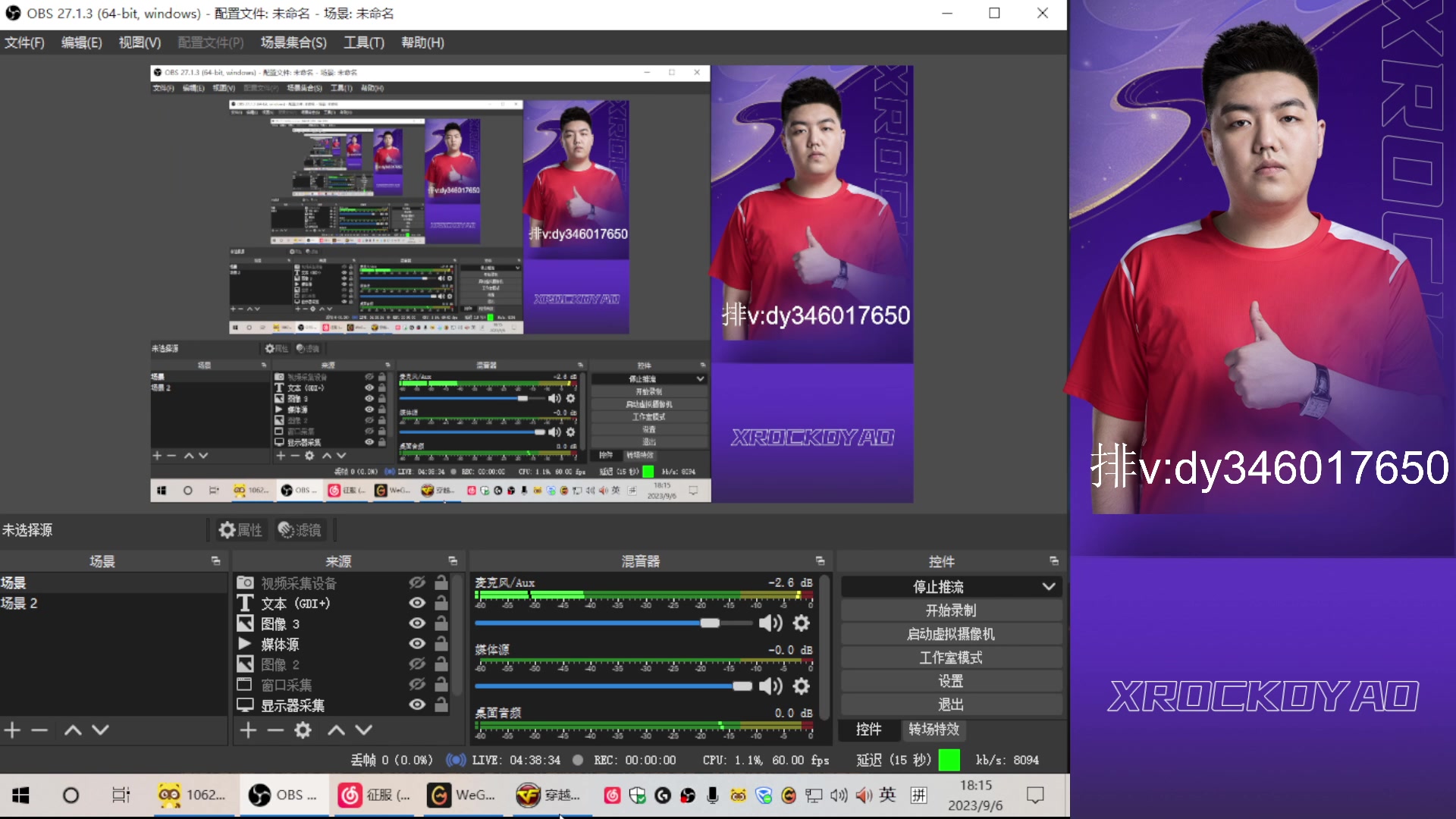Switch to the 转场特效 tab
The height and width of the screenshot is (819, 1456).
pyautogui.click(x=934, y=730)
